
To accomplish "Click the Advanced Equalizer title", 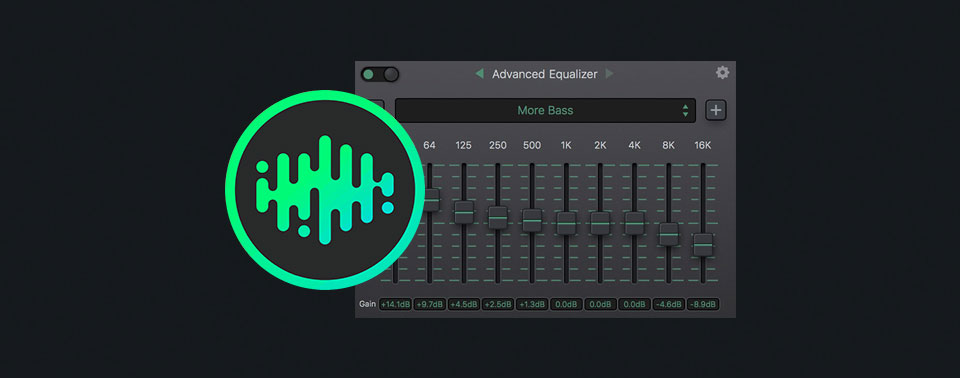I will coord(544,74).
